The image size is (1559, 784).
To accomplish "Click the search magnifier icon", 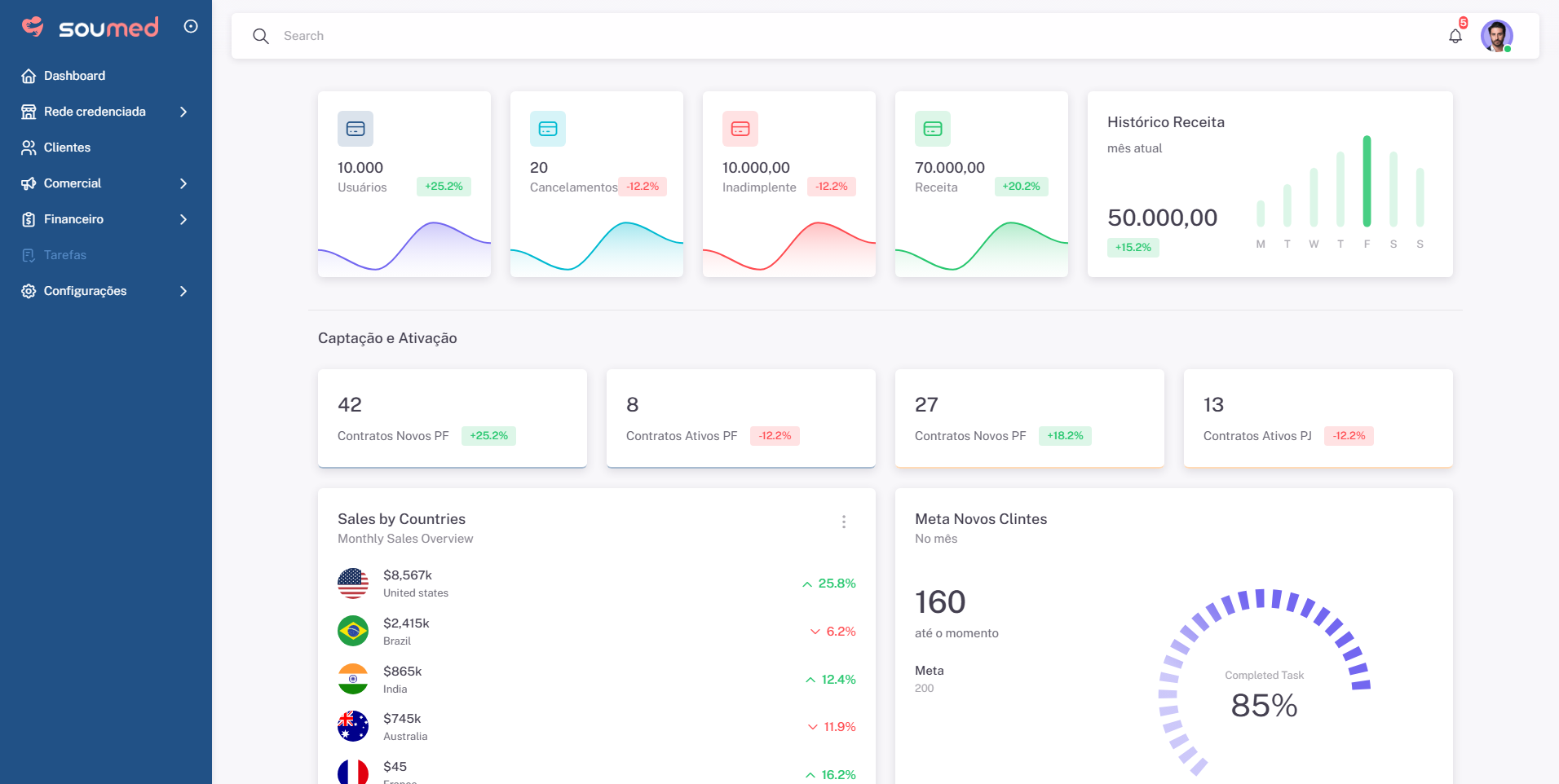I will pos(261,36).
